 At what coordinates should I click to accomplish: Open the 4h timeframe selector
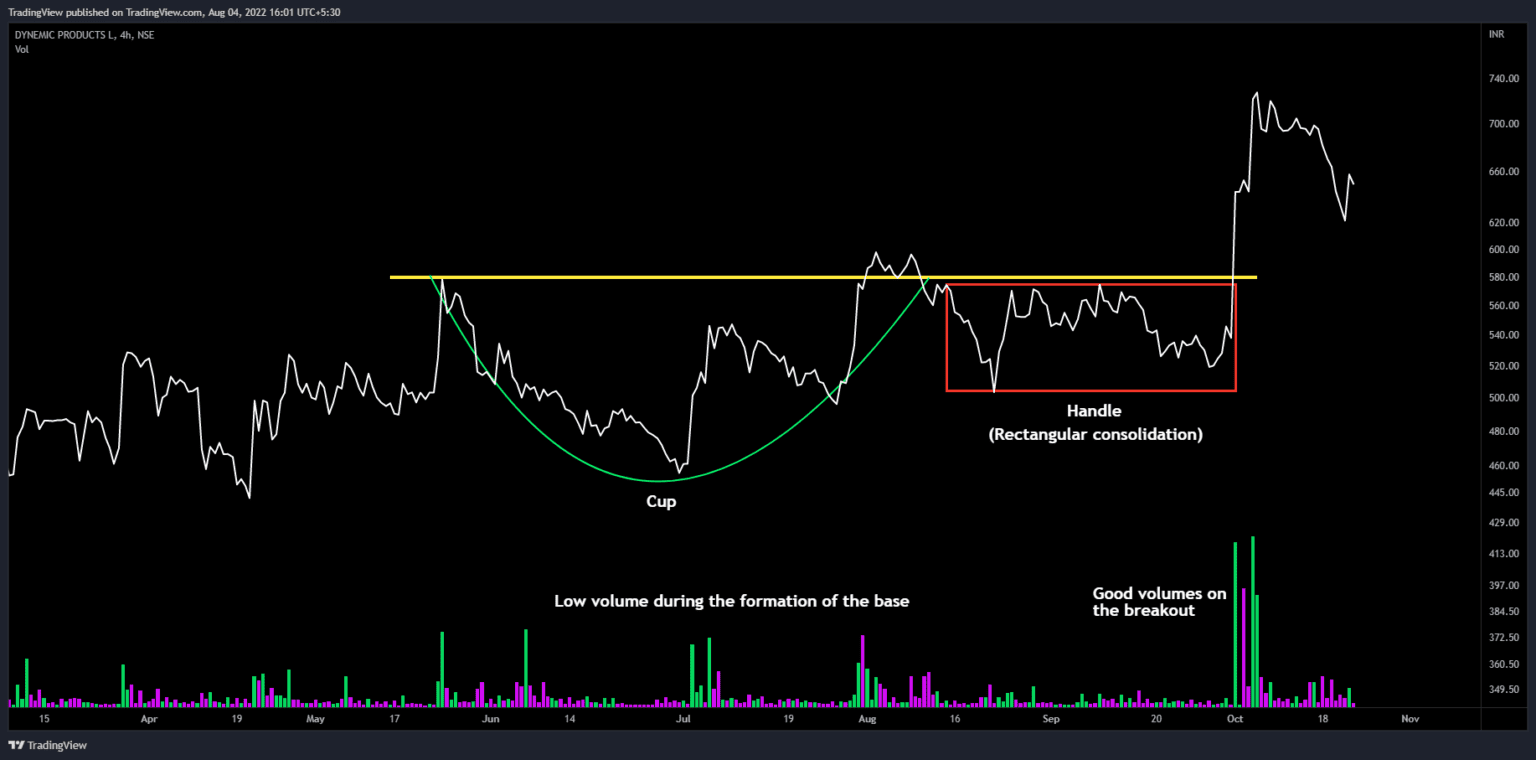(126, 33)
